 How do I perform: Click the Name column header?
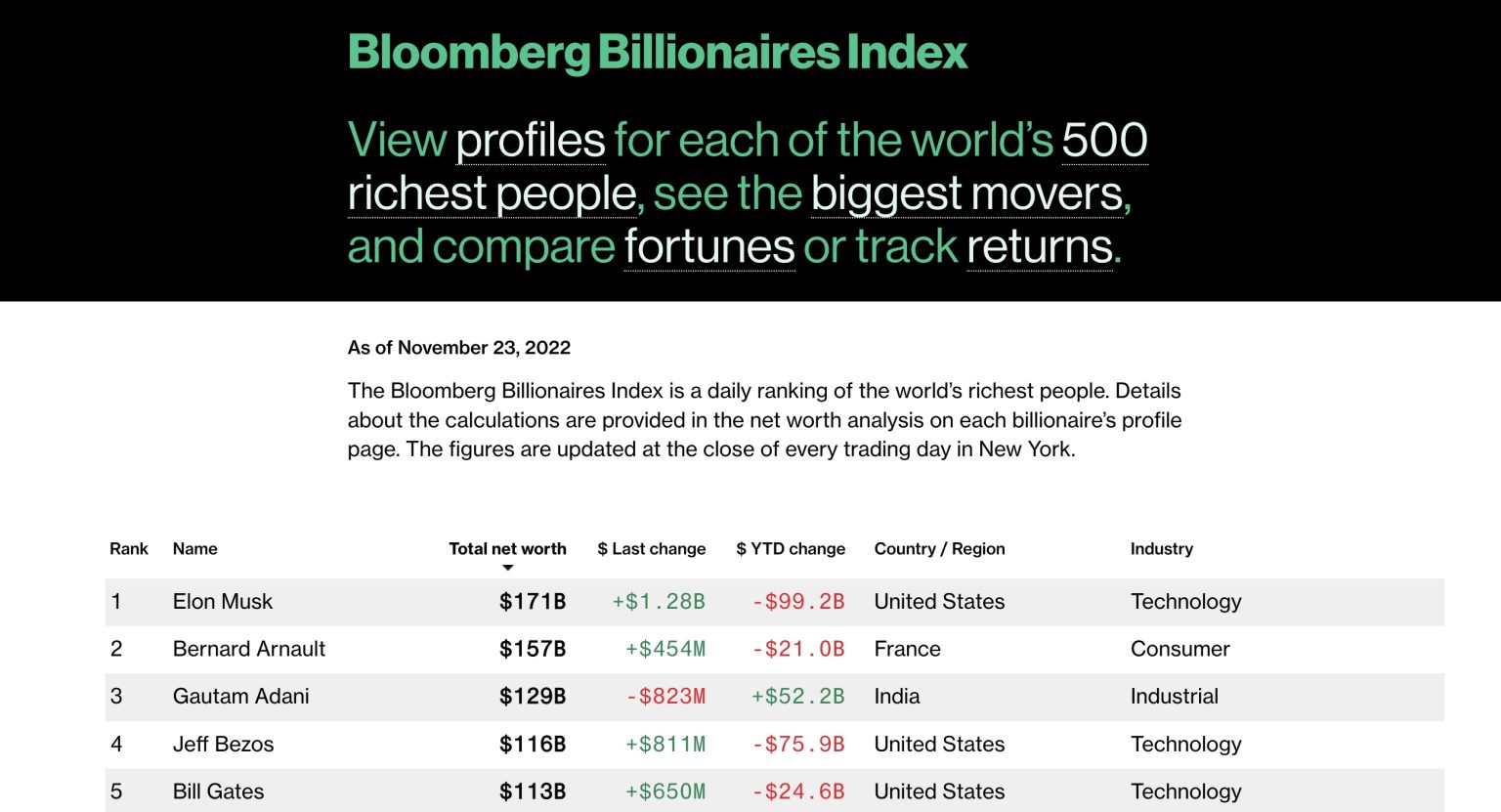pos(195,548)
